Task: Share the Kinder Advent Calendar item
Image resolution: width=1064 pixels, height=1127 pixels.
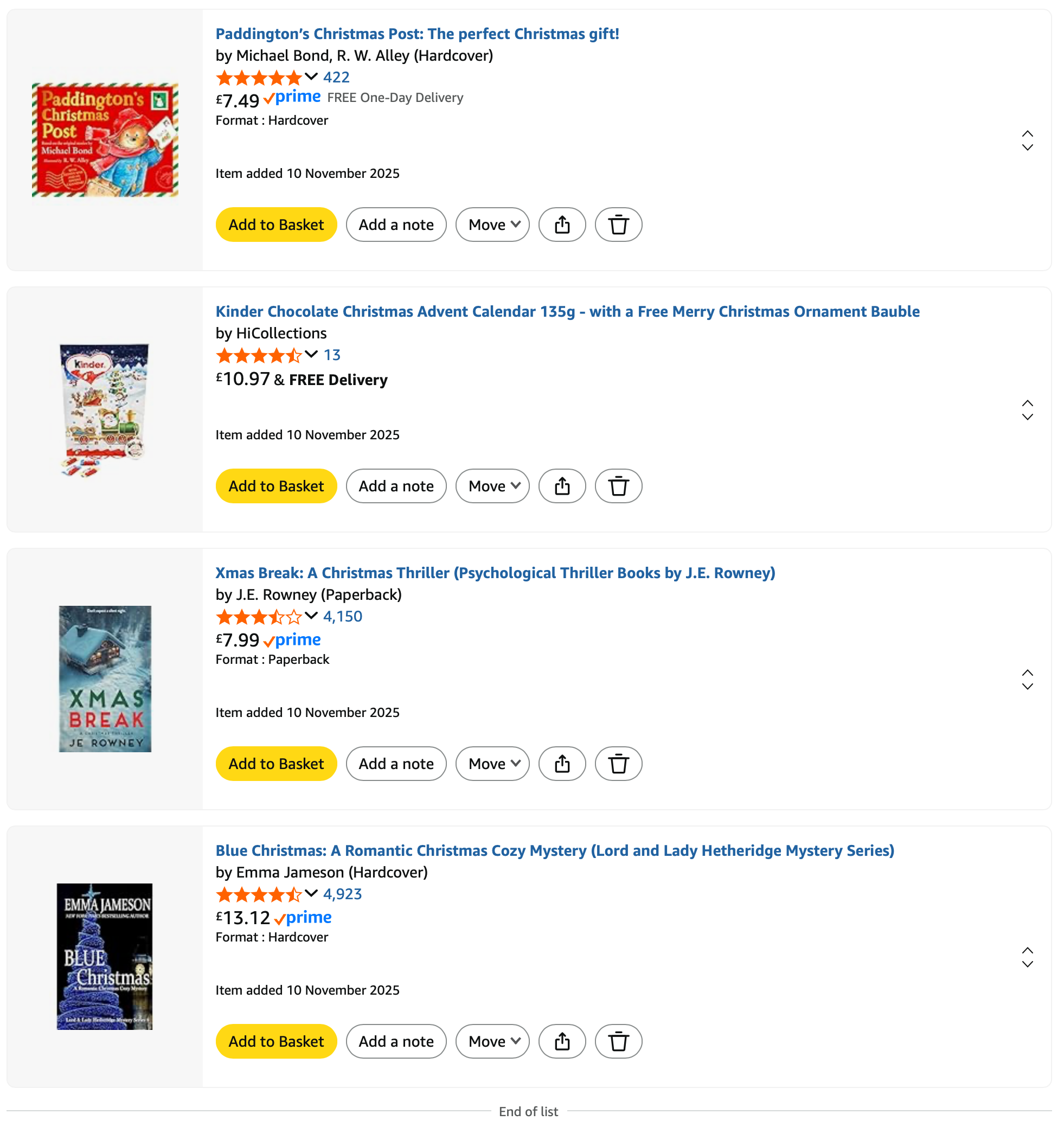Action: click(x=561, y=486)
